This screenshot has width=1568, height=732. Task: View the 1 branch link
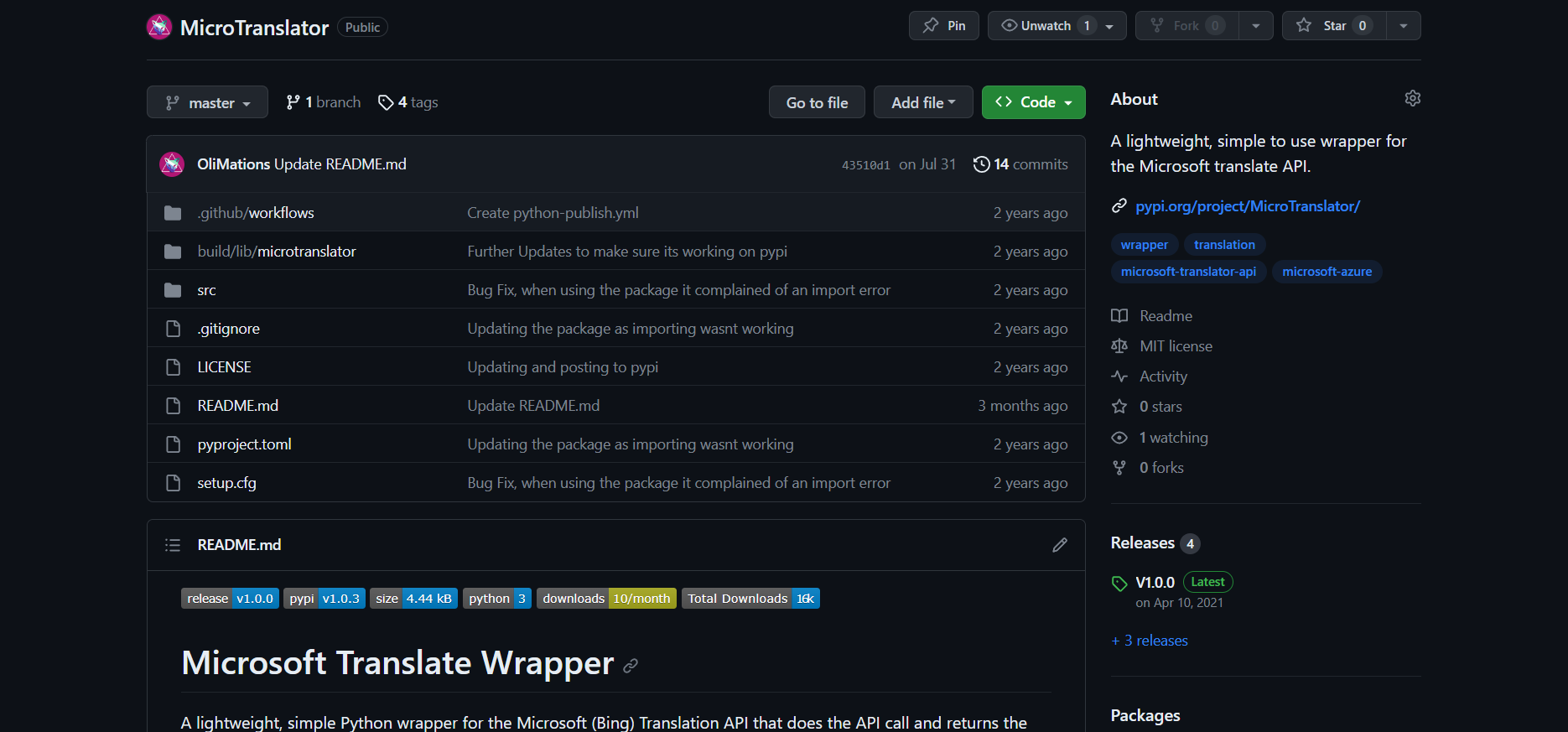[324, 102]
